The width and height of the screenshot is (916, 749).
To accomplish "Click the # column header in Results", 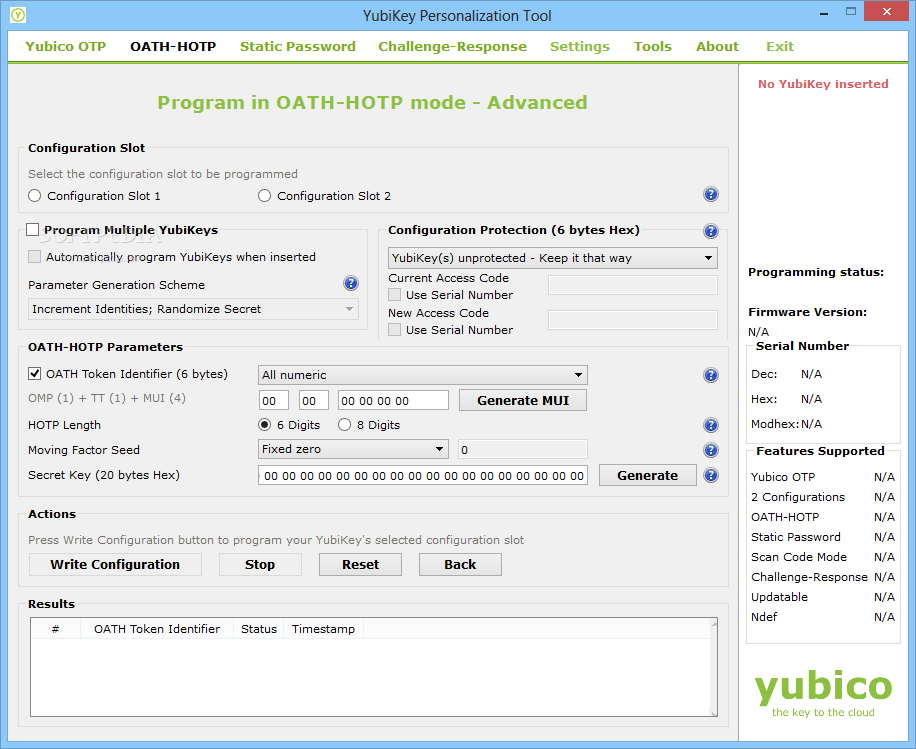I will tap(55, 629).
